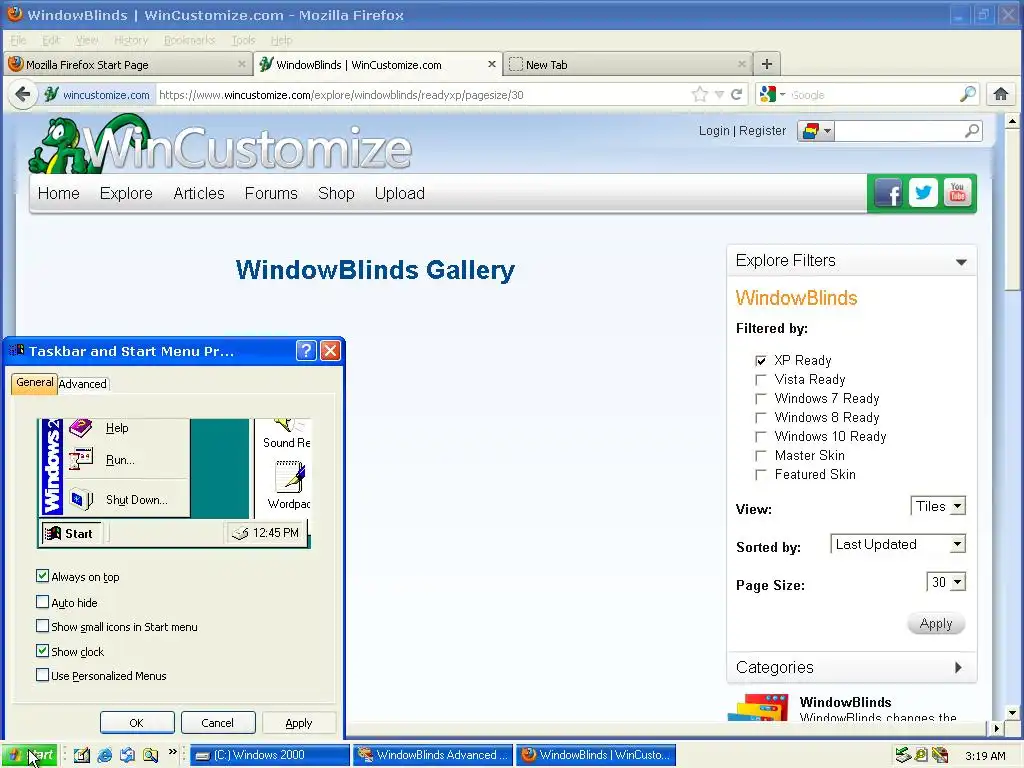Collapse the Explore Filters panel arrow
The image size is (1024, 768).
[x=961, y=262]
